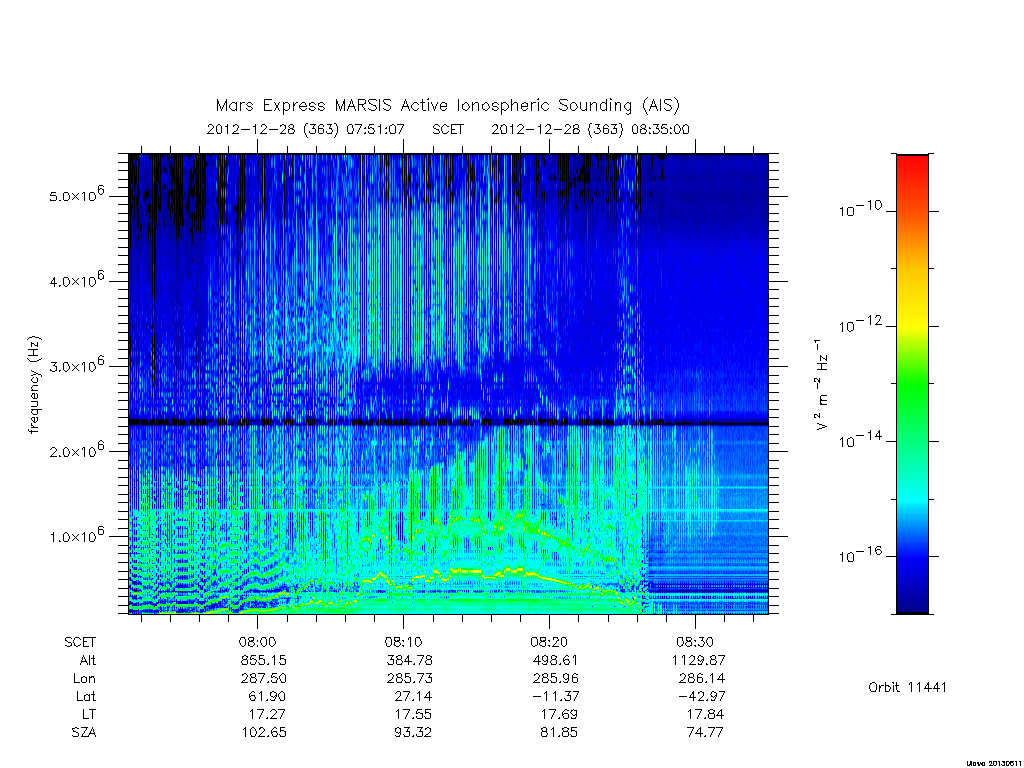Click the end time 08:35:00 label

click(660, 129)
